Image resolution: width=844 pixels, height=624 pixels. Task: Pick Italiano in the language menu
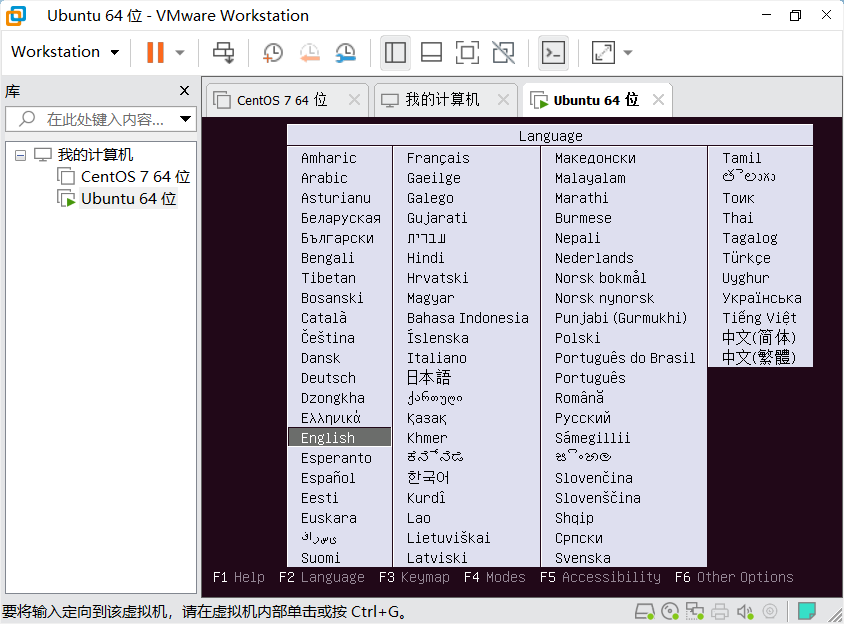click(437, 358)
